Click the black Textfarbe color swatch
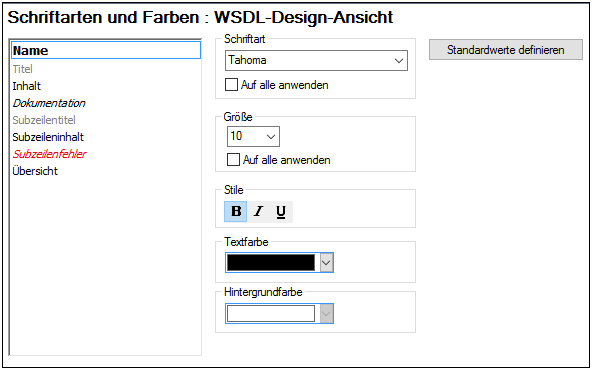Screen dimensions: 592x370 pos(271,263)
